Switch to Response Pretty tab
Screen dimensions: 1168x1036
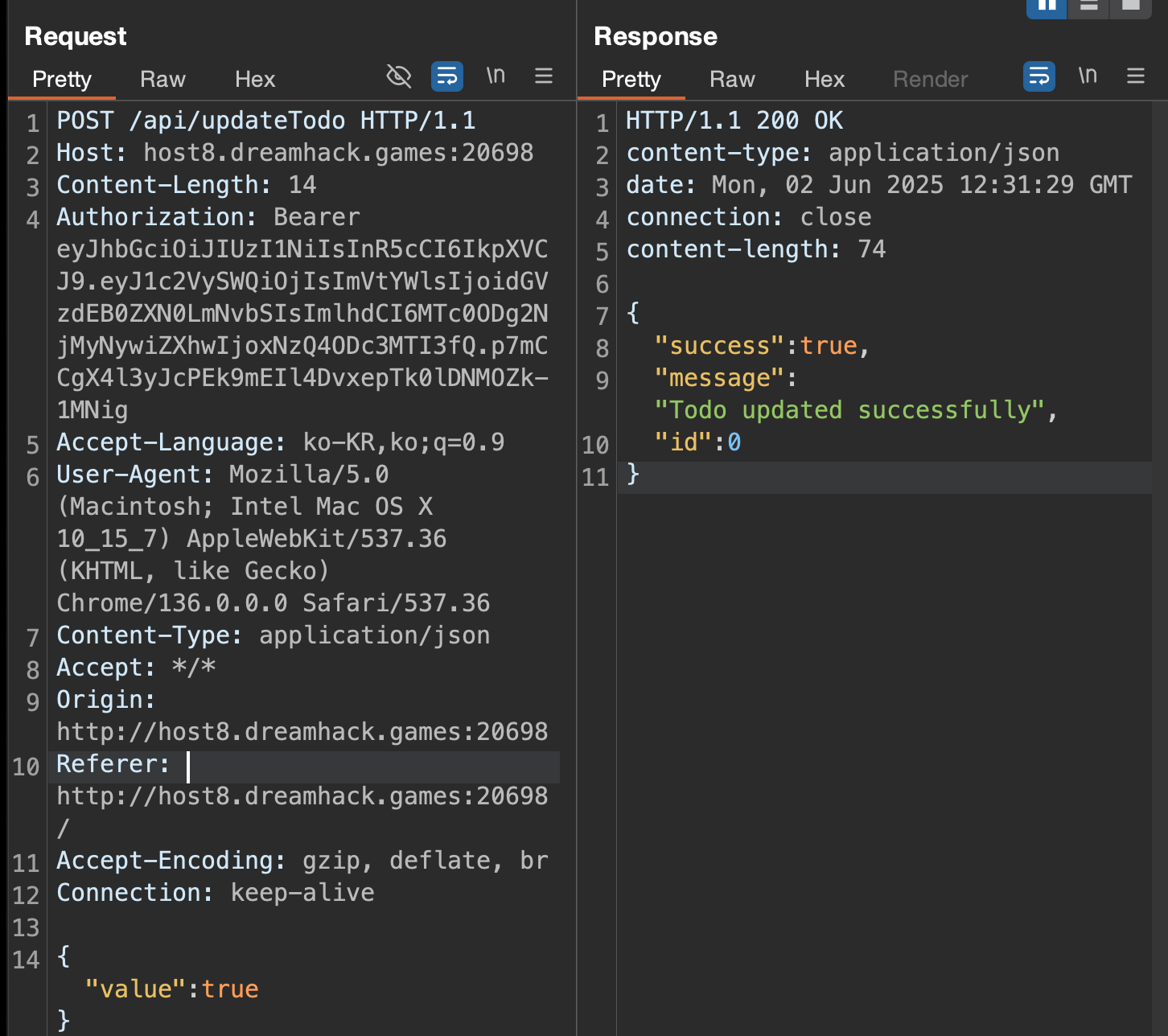click(x=631, y=79)
